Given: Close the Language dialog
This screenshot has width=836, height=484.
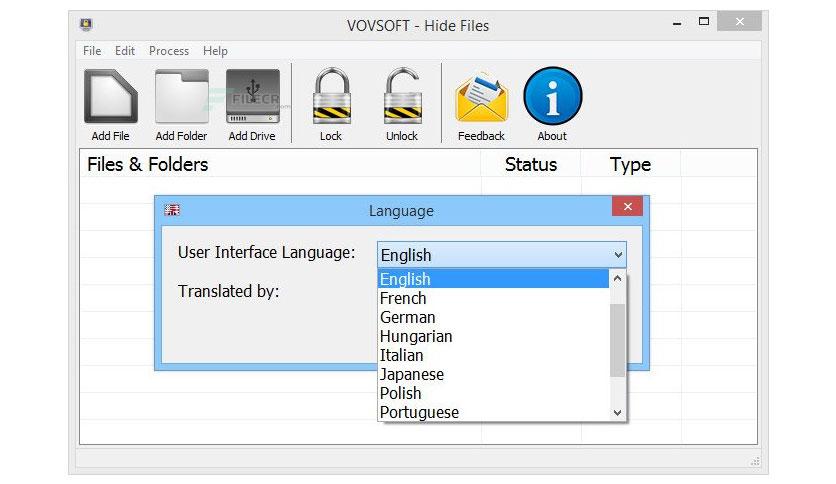Looking at the screenshot, I should click(x=628, y=206).
